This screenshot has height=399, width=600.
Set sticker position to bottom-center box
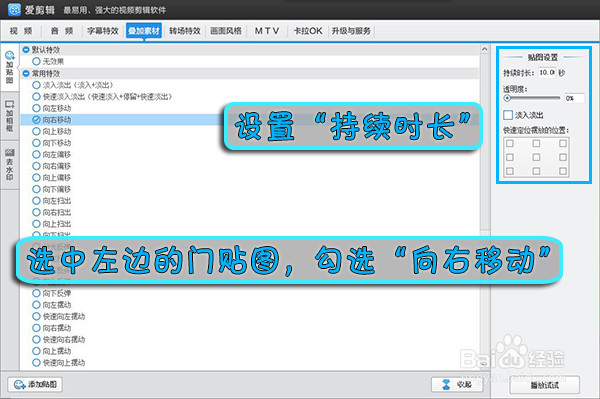(536, 171)
